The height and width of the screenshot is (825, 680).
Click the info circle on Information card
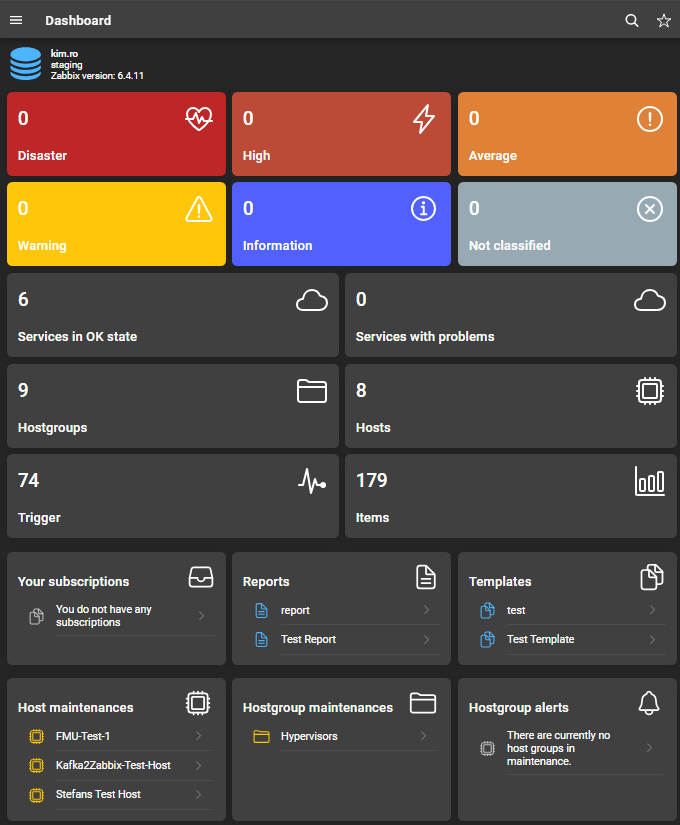click(424, 209)
